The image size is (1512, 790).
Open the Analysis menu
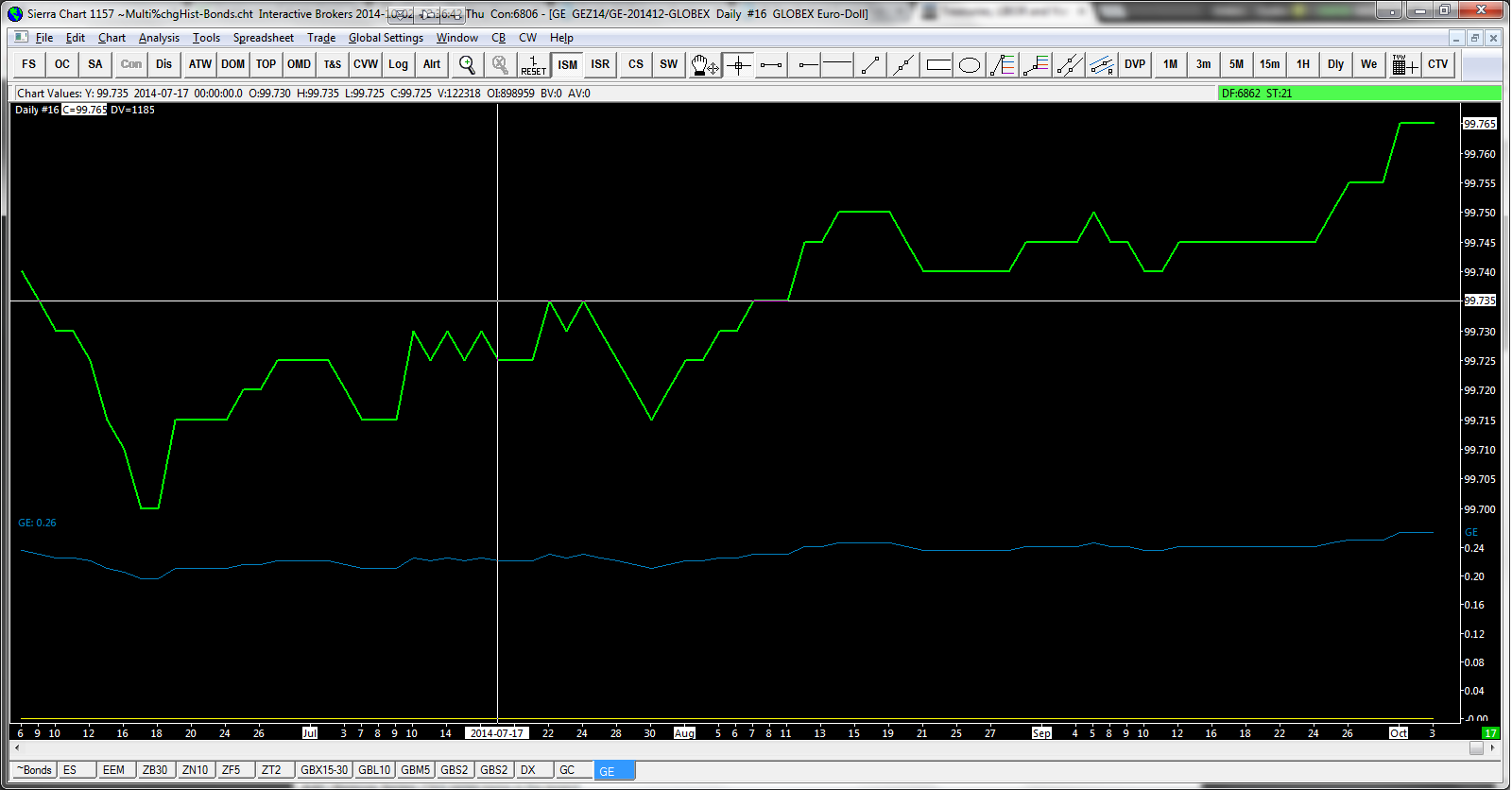(x=159, y=38)
